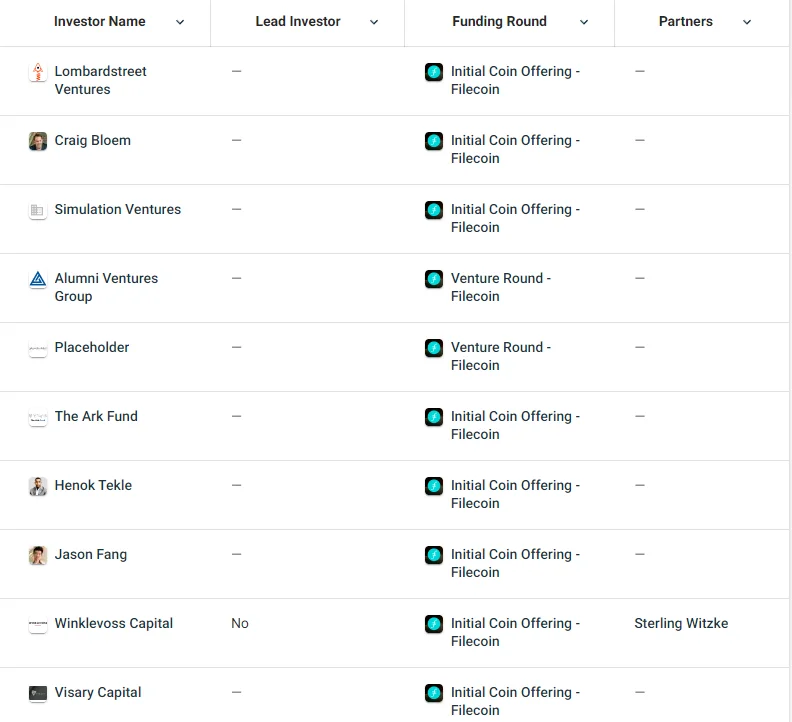The image size is (792, 722).
Task: Click the Alumni Ventures Group triangle logo
Action: click(38, 279)
